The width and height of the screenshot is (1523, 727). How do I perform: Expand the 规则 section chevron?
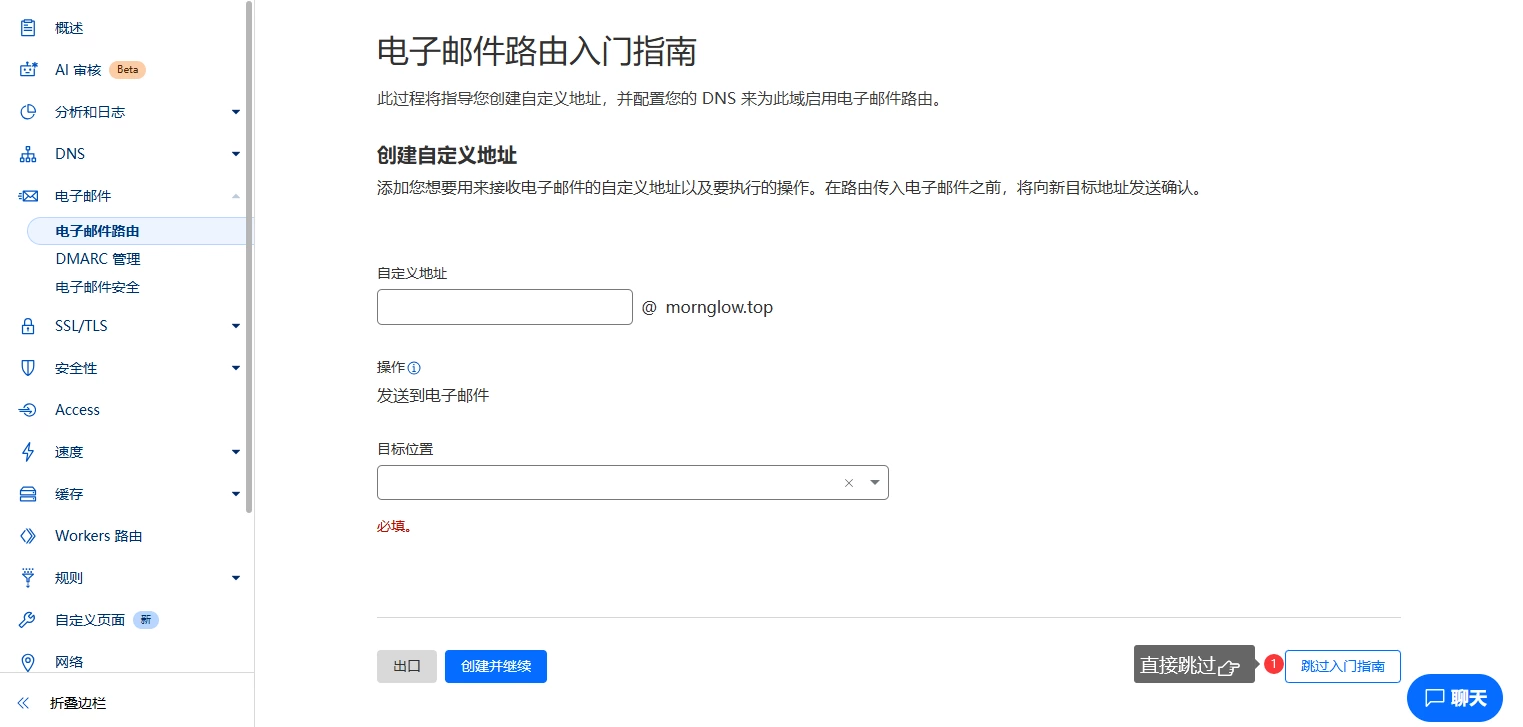coord(235,577)
